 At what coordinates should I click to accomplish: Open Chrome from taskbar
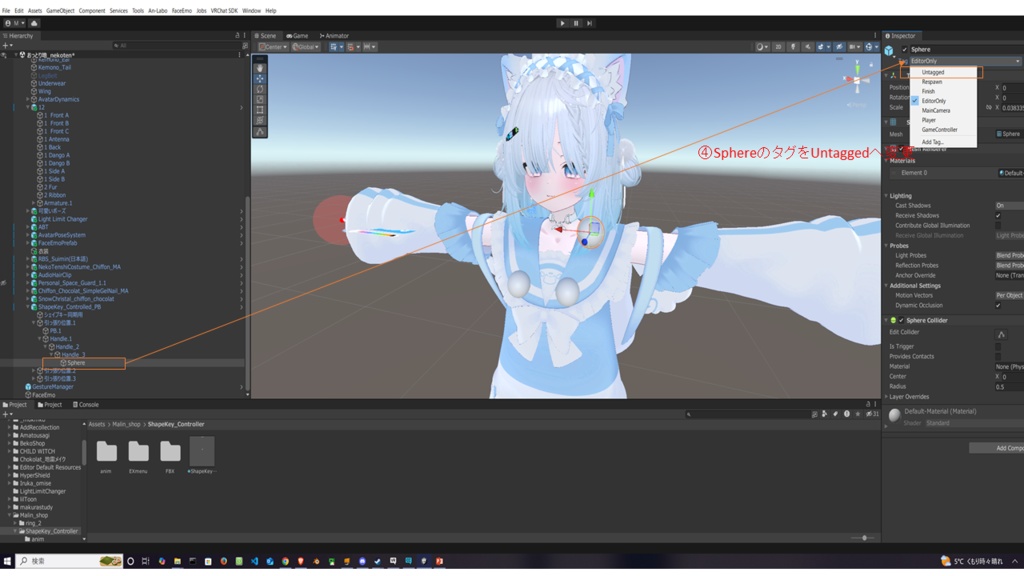tap(285, 561)
